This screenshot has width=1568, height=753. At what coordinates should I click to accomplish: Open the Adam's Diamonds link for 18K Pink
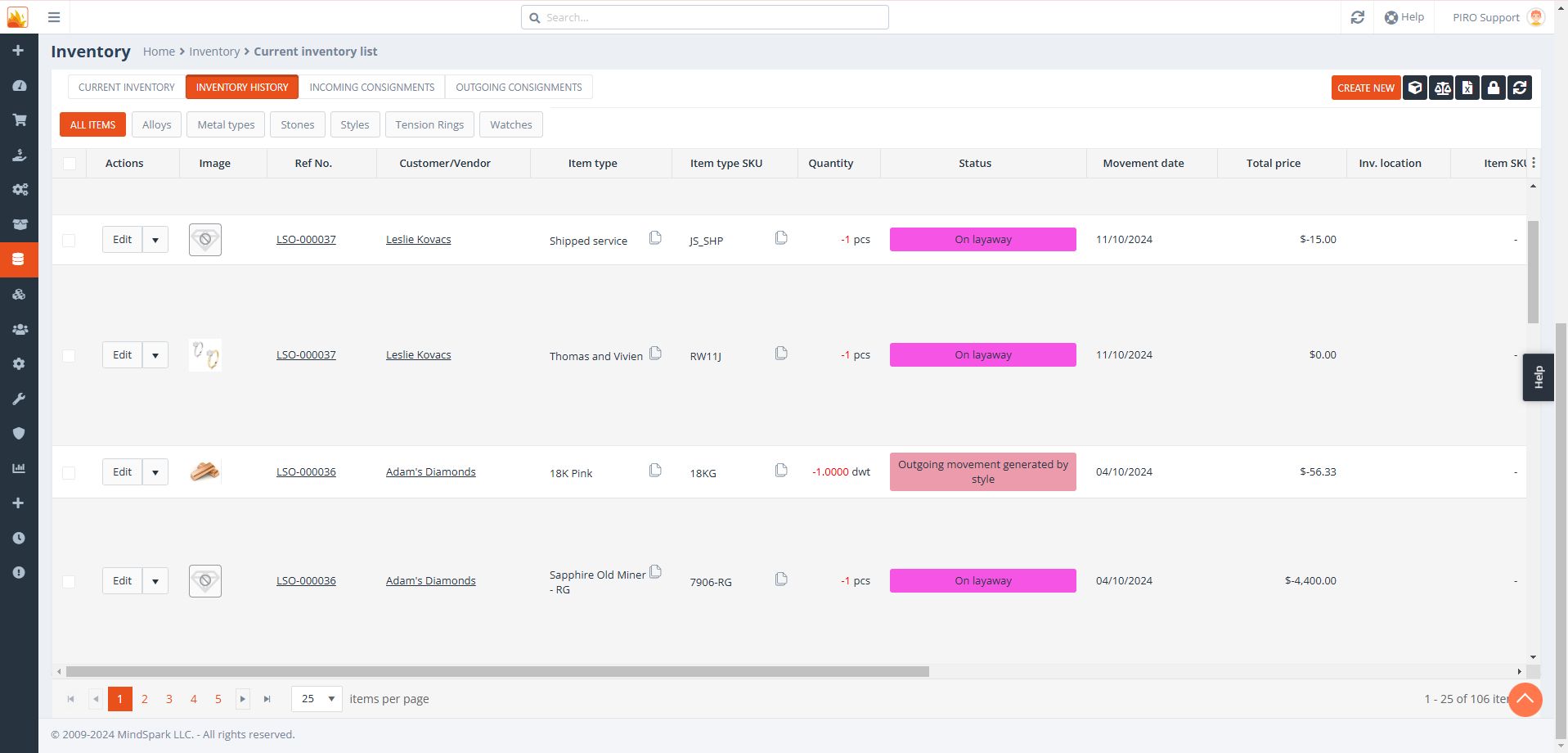(x=430, y=472)
